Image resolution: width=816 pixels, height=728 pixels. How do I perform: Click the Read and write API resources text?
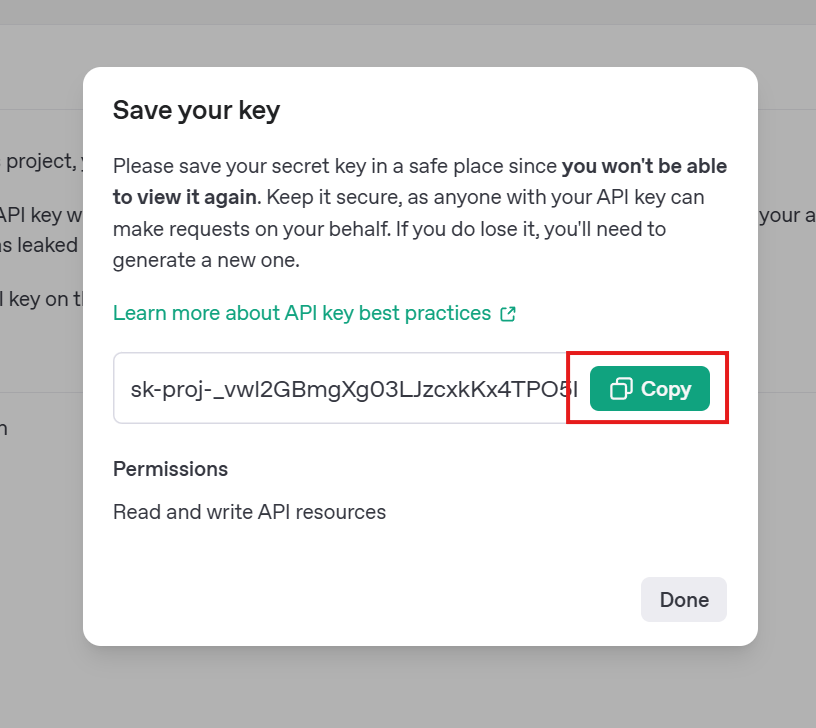tap(249, 512)
